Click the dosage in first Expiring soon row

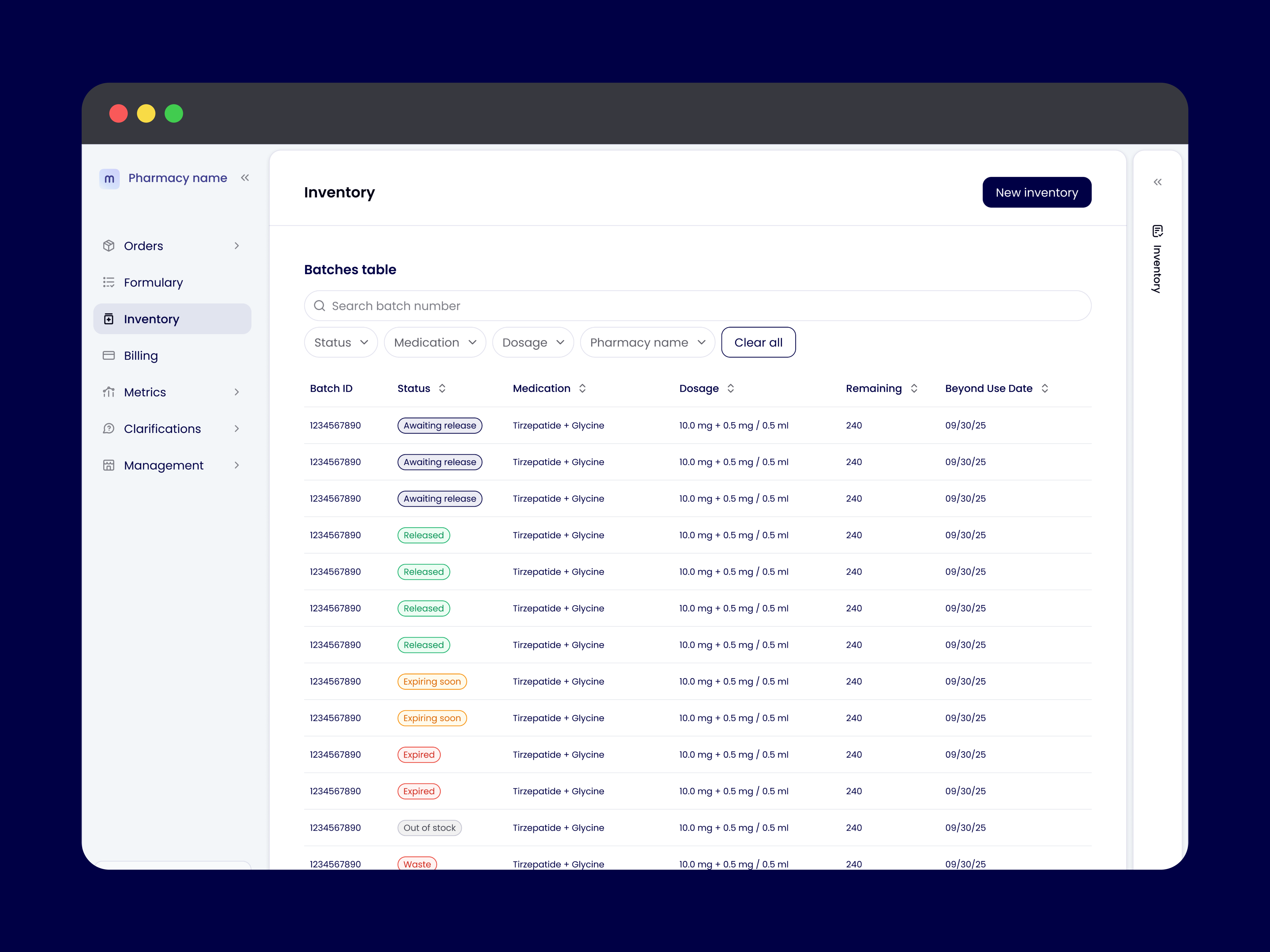pos(734,682)
